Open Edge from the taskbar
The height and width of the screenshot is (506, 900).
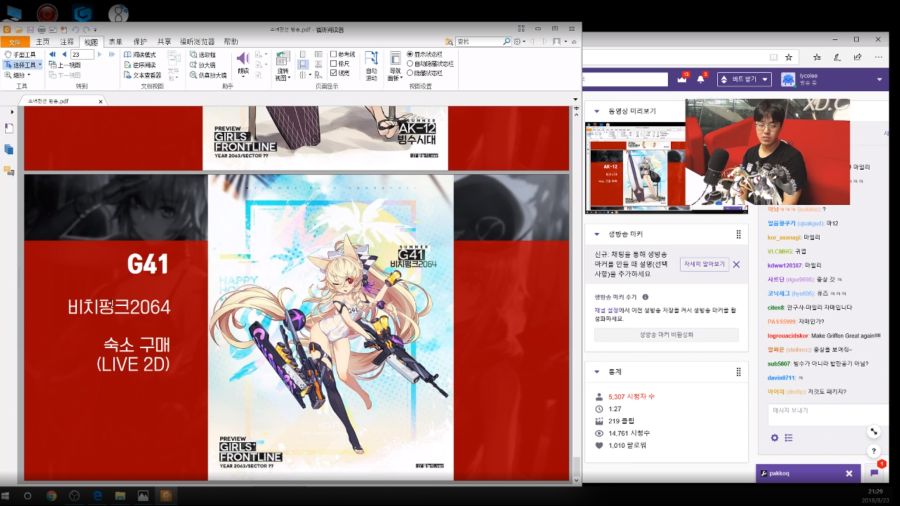pos(97,496)
